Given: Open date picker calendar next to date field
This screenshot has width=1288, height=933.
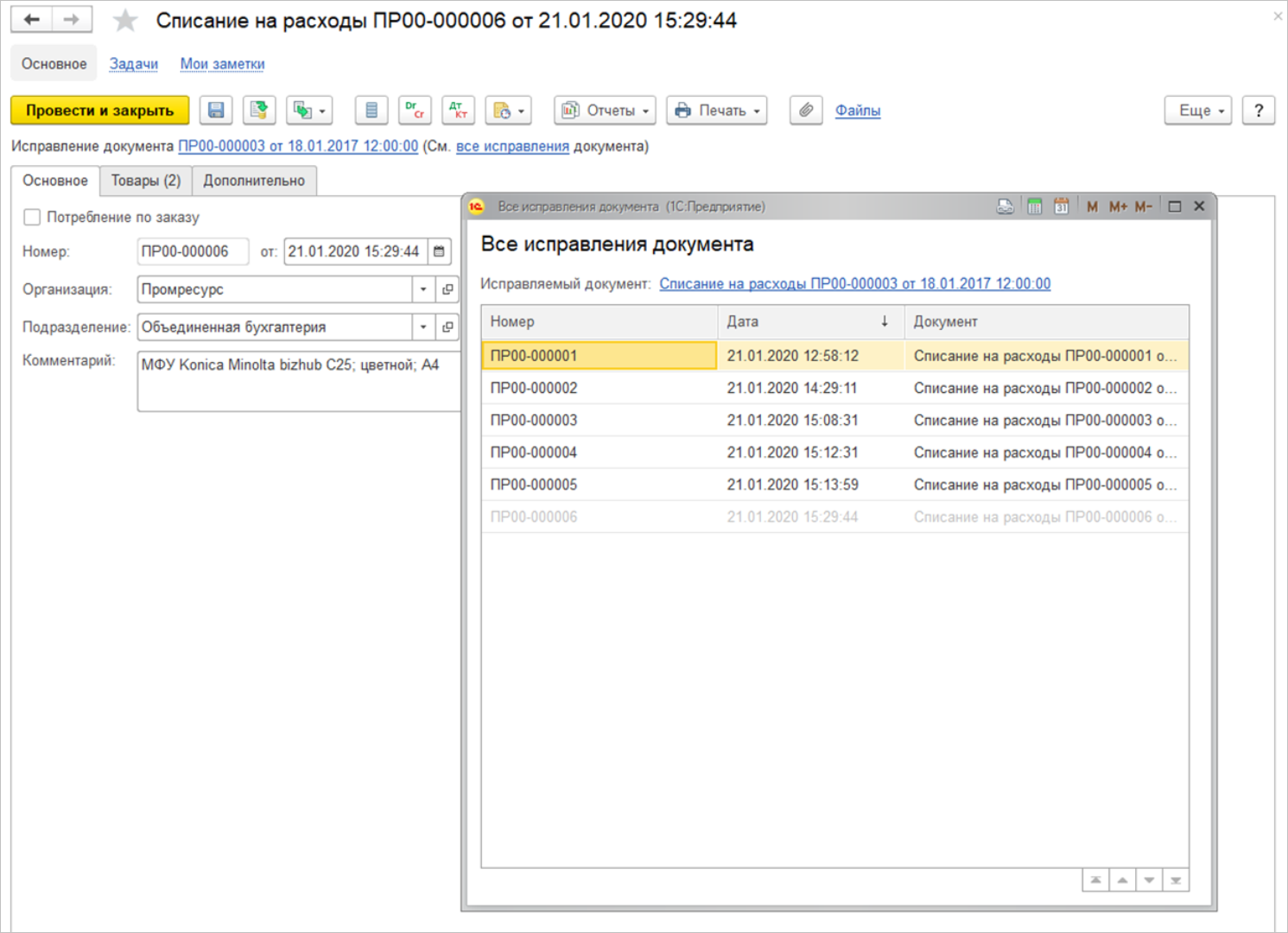Looking at the screenshot, I should coord(439,251).
